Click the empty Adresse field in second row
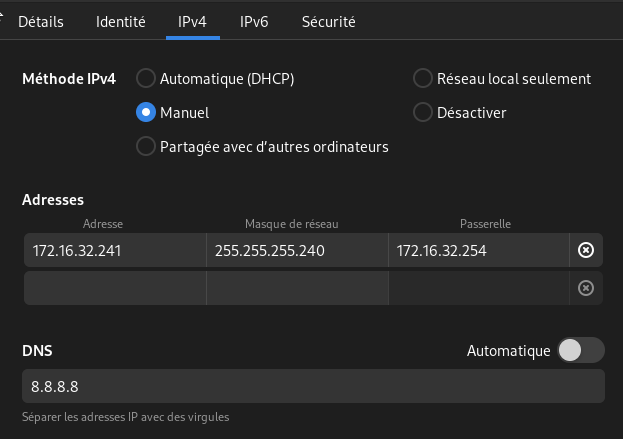This screenshot has width=623, height=439. (x=114, y=288)
